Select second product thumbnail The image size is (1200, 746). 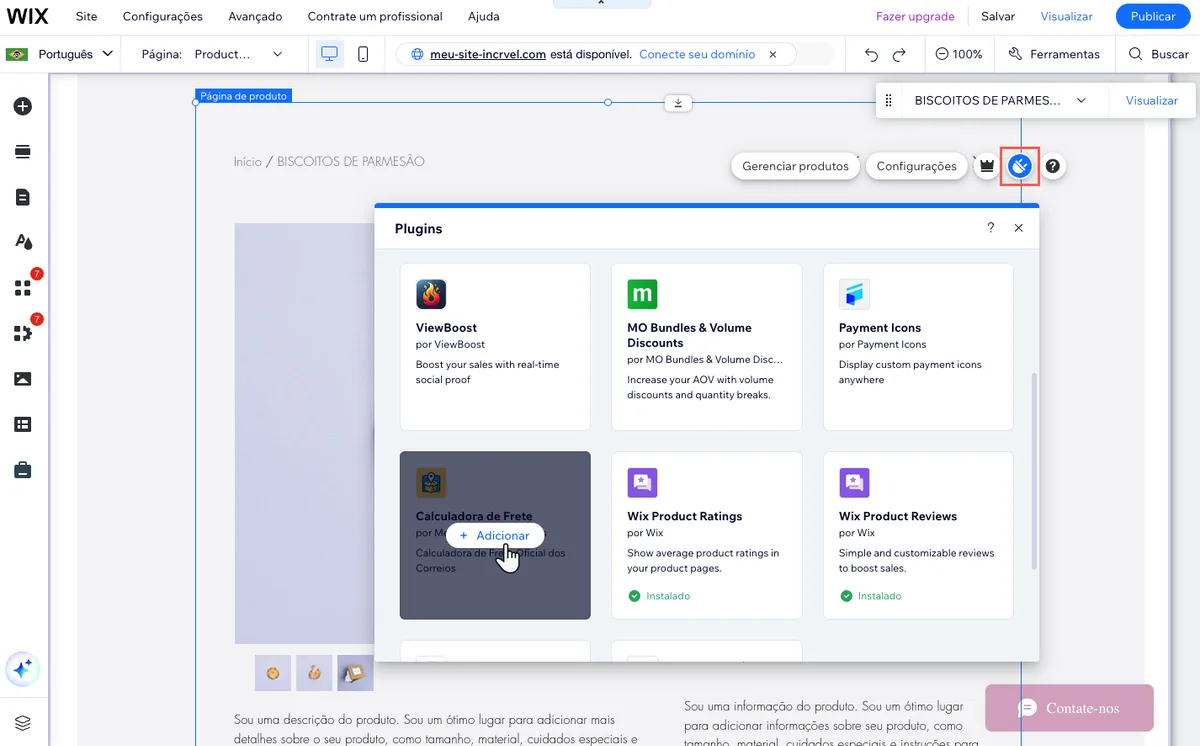(x=314, y=673)
